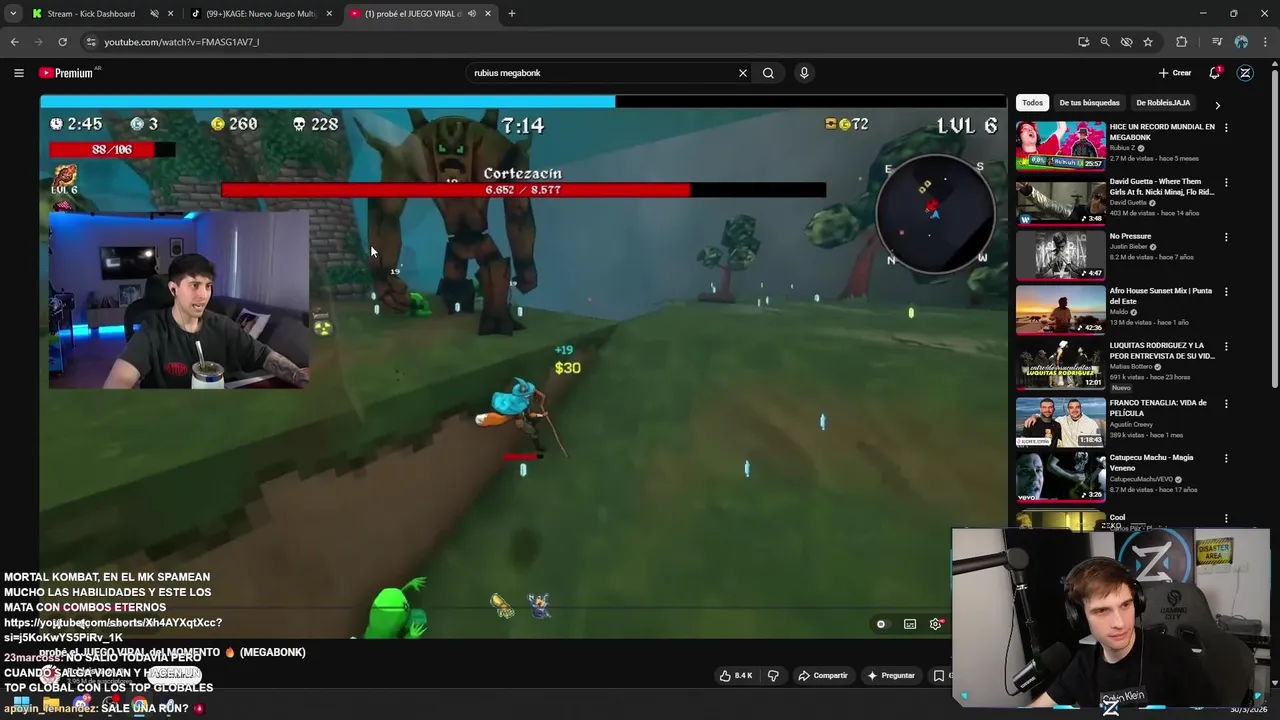
Task: Open options for HICE UN RECORD MUNDIAL video
Action: coord(1226,128)
